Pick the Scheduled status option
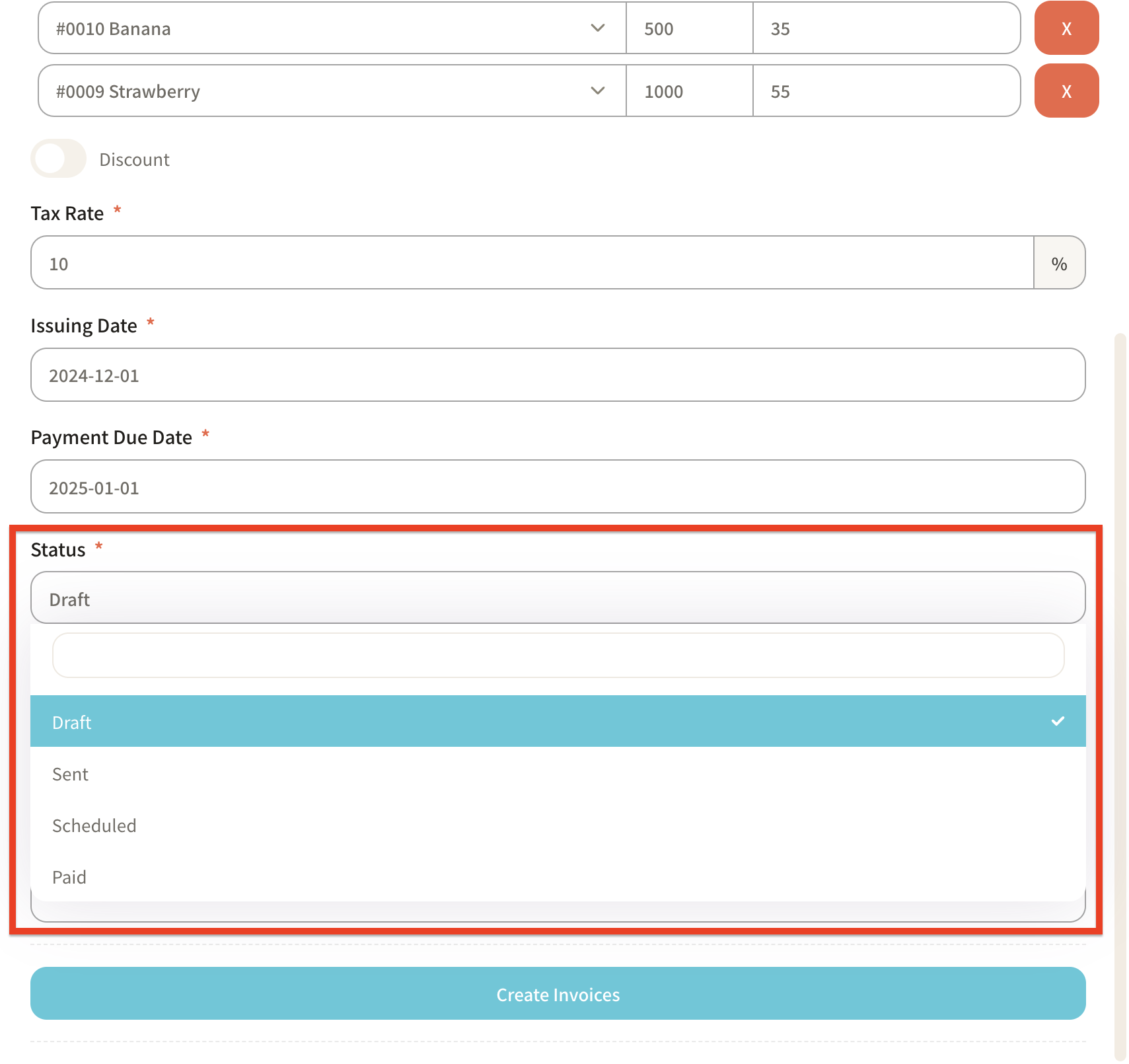Screen dimensions: 1129x1064 [x=558, y=825]
